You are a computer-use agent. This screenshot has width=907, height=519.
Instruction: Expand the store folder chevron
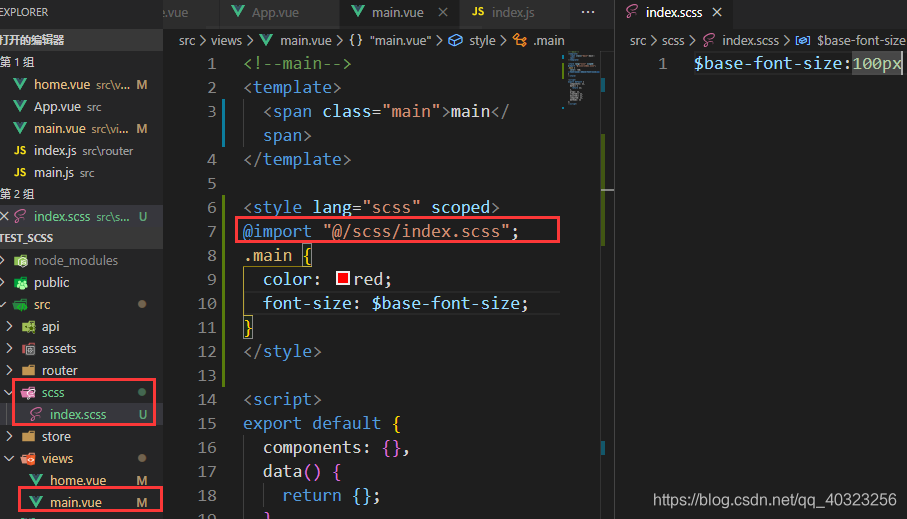pyautogui.click(x=9, y=436)
